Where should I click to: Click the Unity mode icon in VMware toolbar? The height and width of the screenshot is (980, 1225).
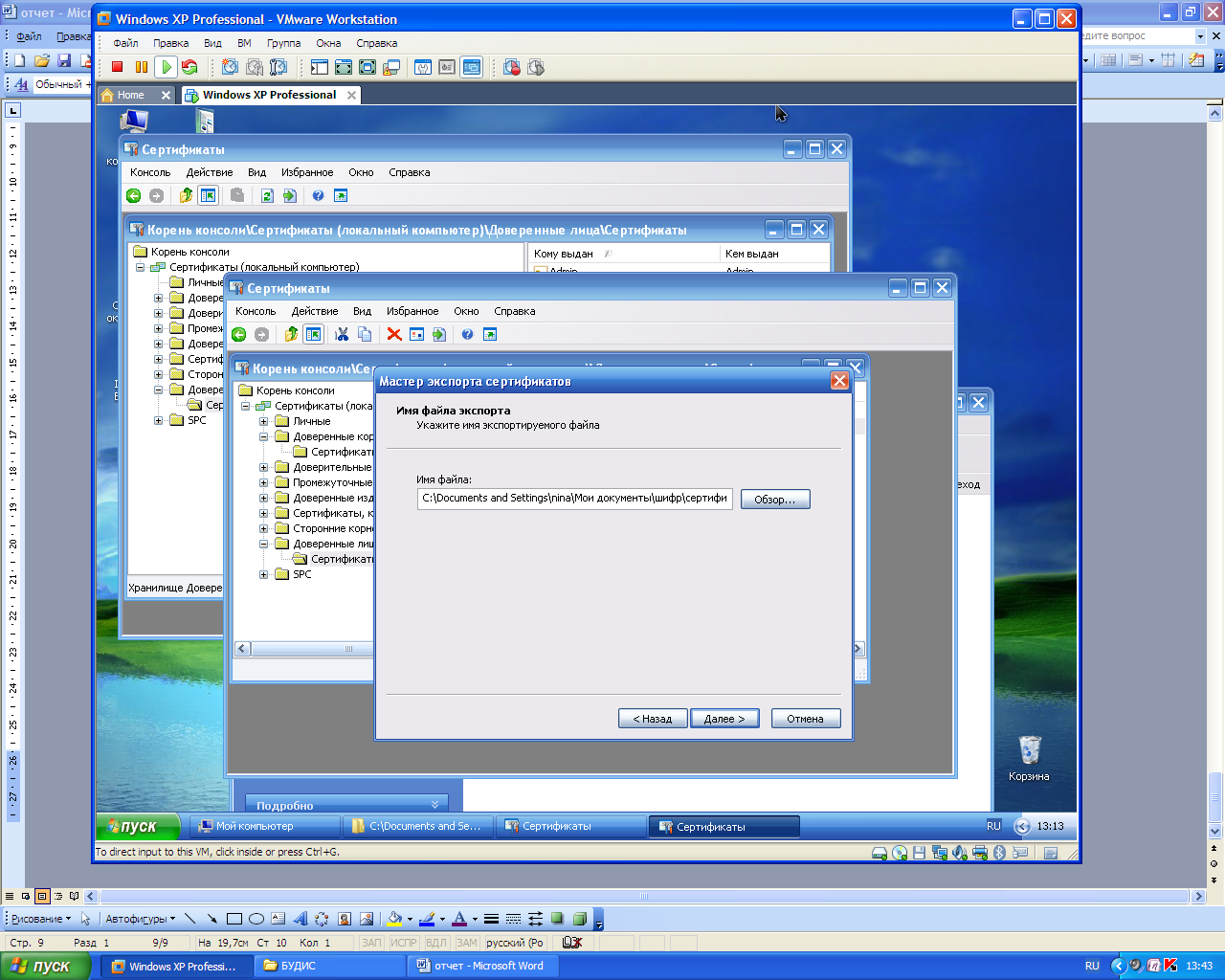click(x=391, y=67)
